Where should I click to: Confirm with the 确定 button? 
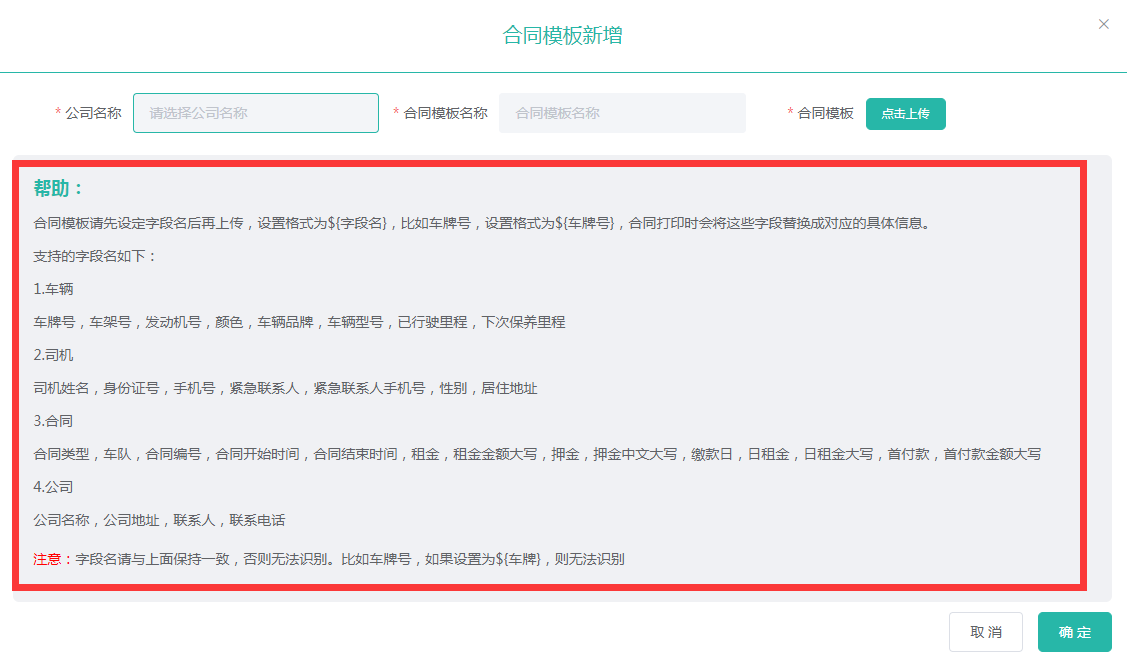(1074, 632)
